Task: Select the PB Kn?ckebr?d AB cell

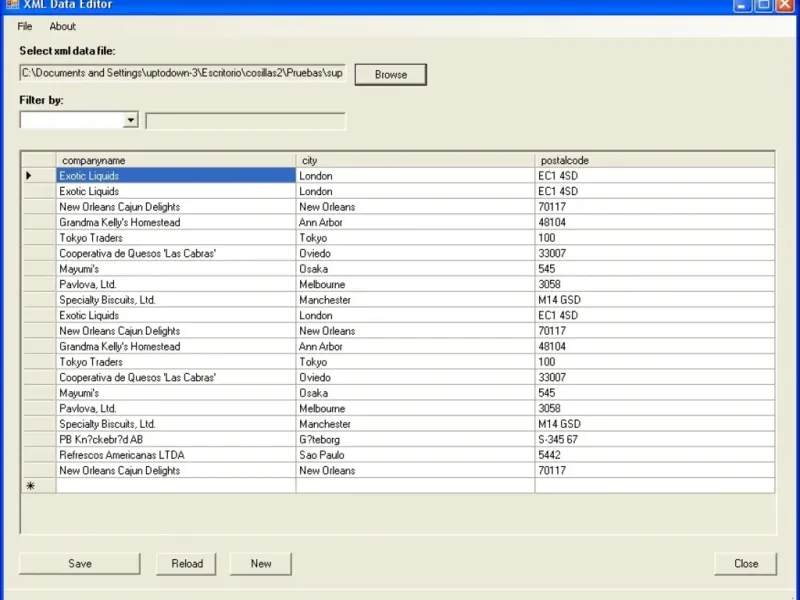Action: 176,439
